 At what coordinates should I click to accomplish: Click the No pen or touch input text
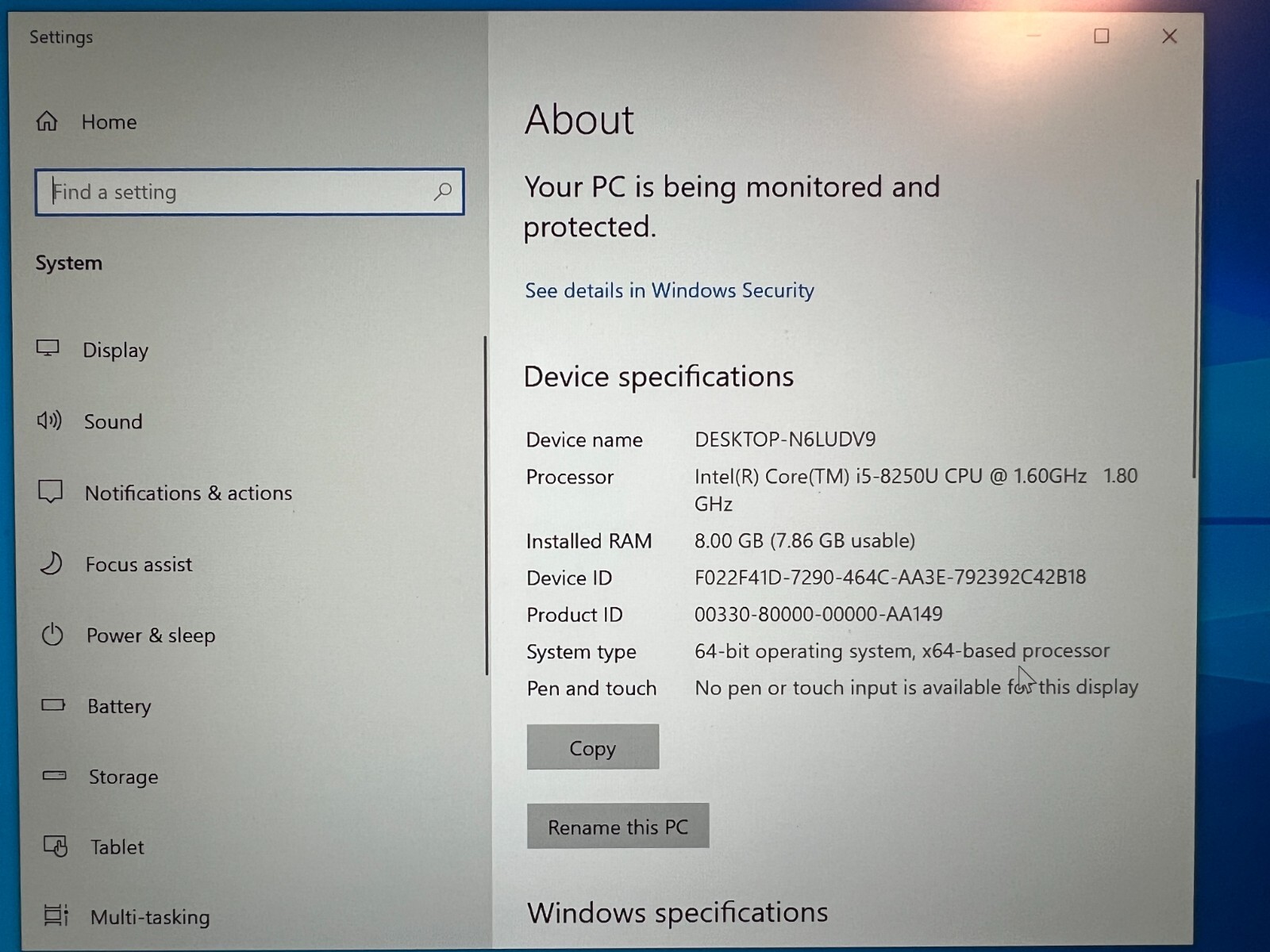coord(916,687)
